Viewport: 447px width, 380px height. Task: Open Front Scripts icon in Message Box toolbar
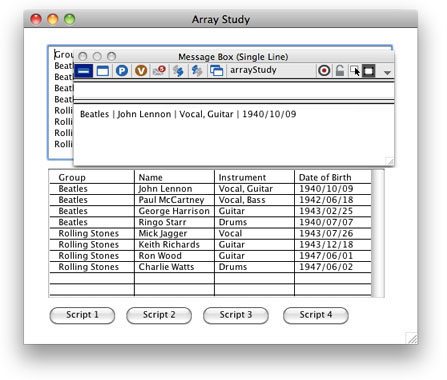click(178, 71)
